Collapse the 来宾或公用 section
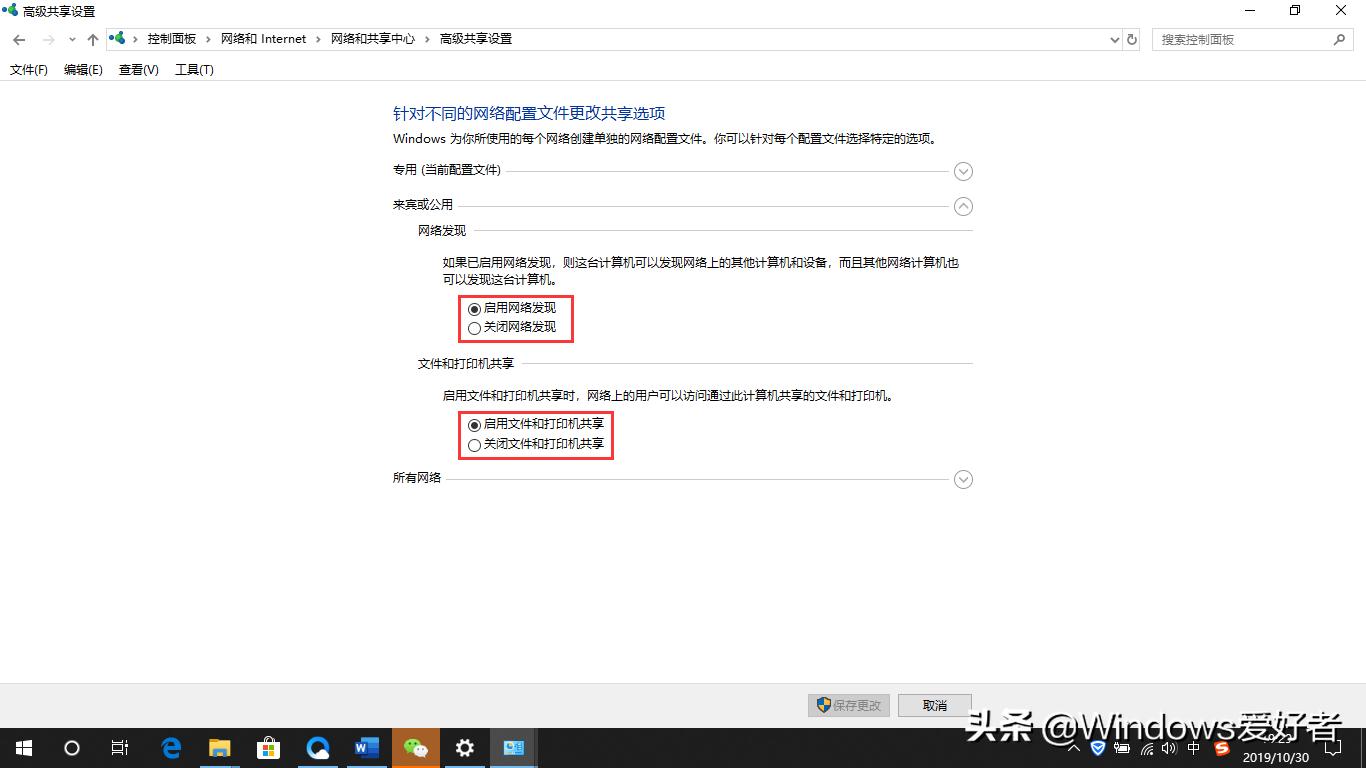Viewport: 1366px width, 768px height. (x=963, y=207)
